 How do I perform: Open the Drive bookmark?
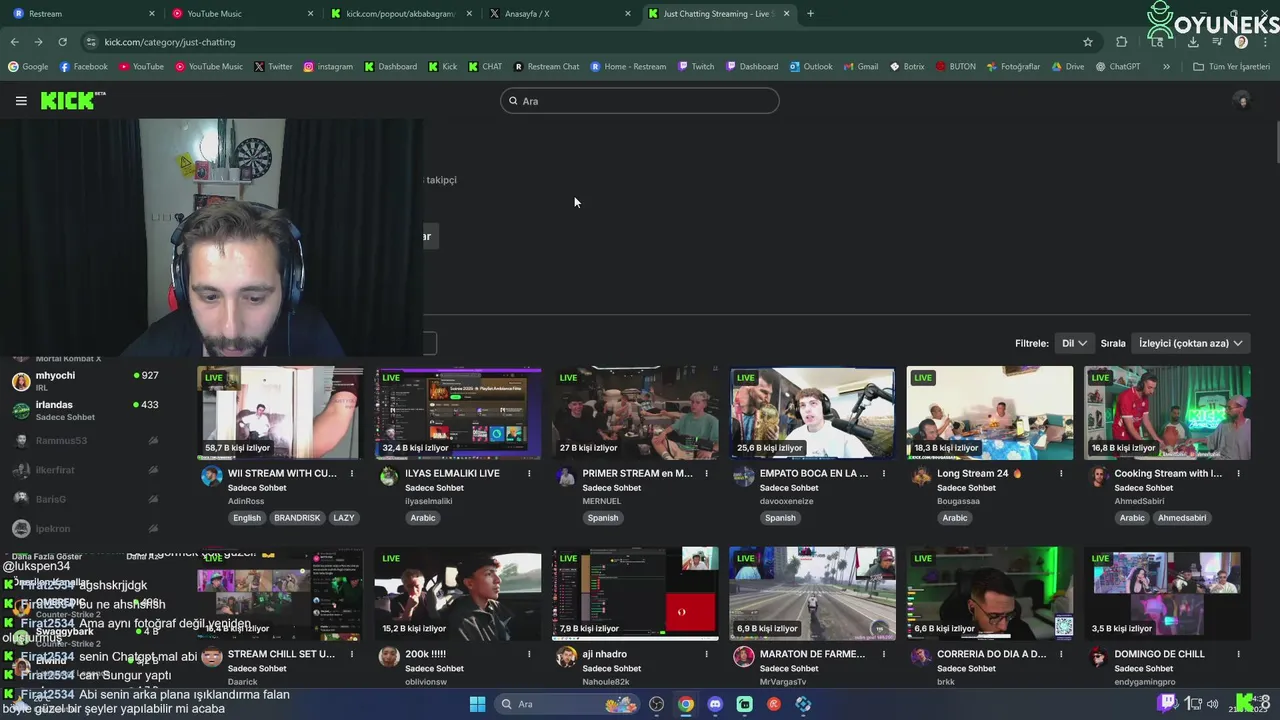tap(1068, 66)
